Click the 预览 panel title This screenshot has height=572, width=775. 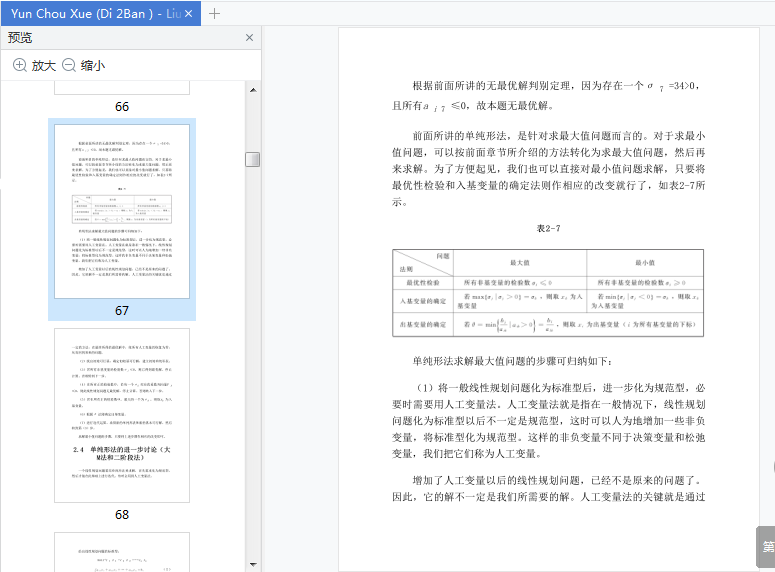tap(20, 38)
